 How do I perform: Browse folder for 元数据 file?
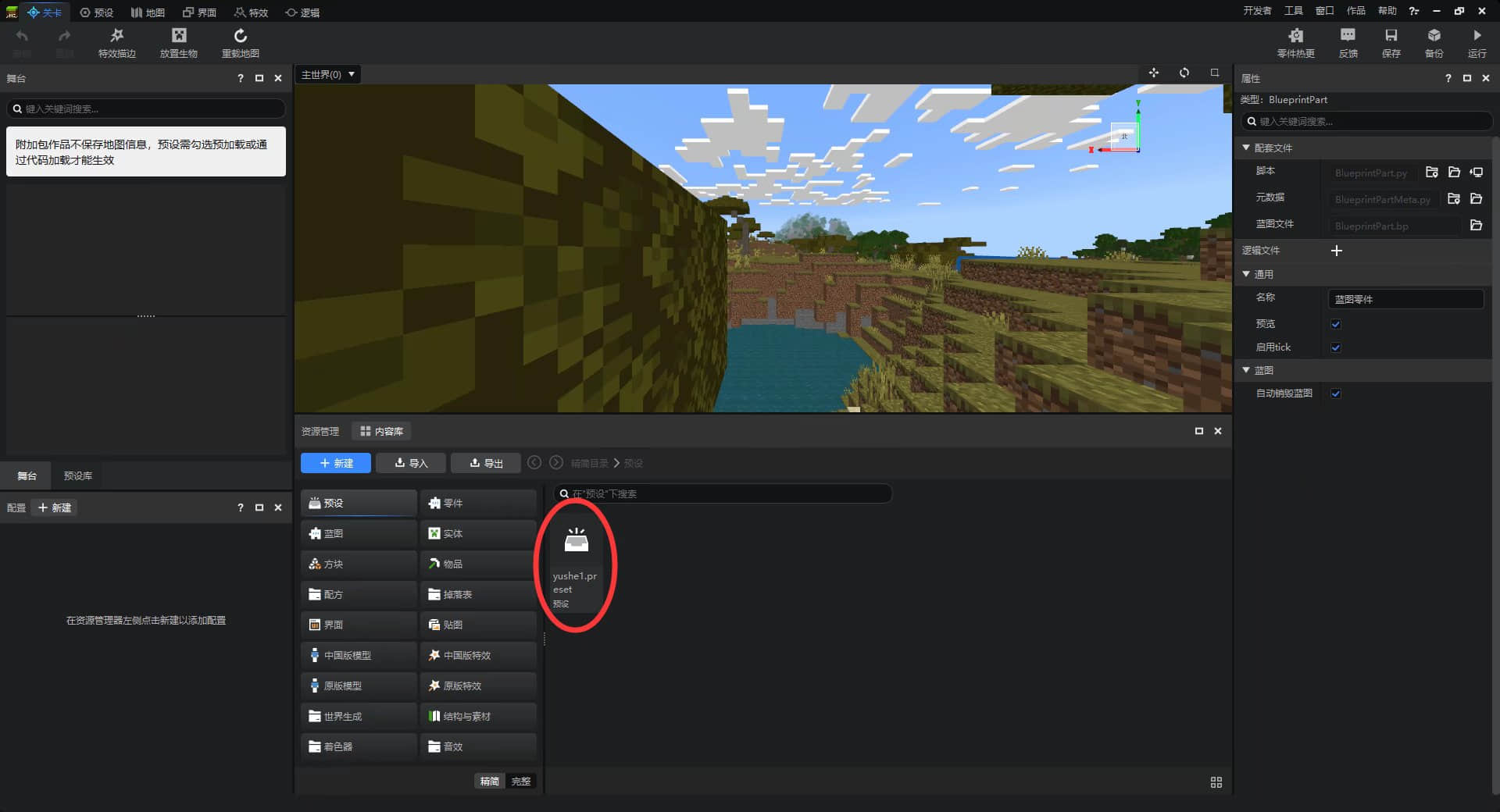coord(1477,199)
